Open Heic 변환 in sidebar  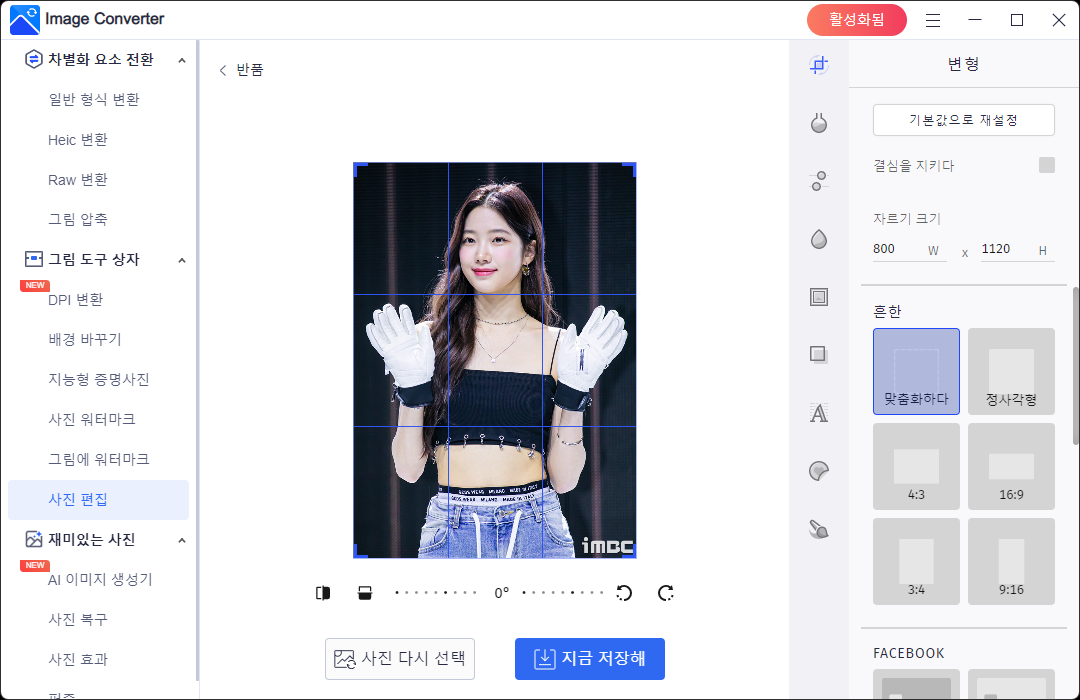pos(78,139)
